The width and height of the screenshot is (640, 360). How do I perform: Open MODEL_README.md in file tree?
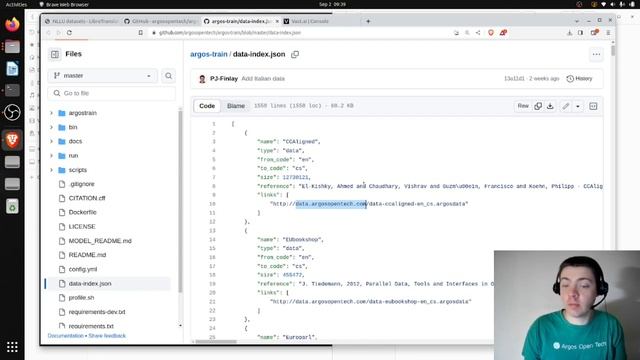tap(100, 241)
